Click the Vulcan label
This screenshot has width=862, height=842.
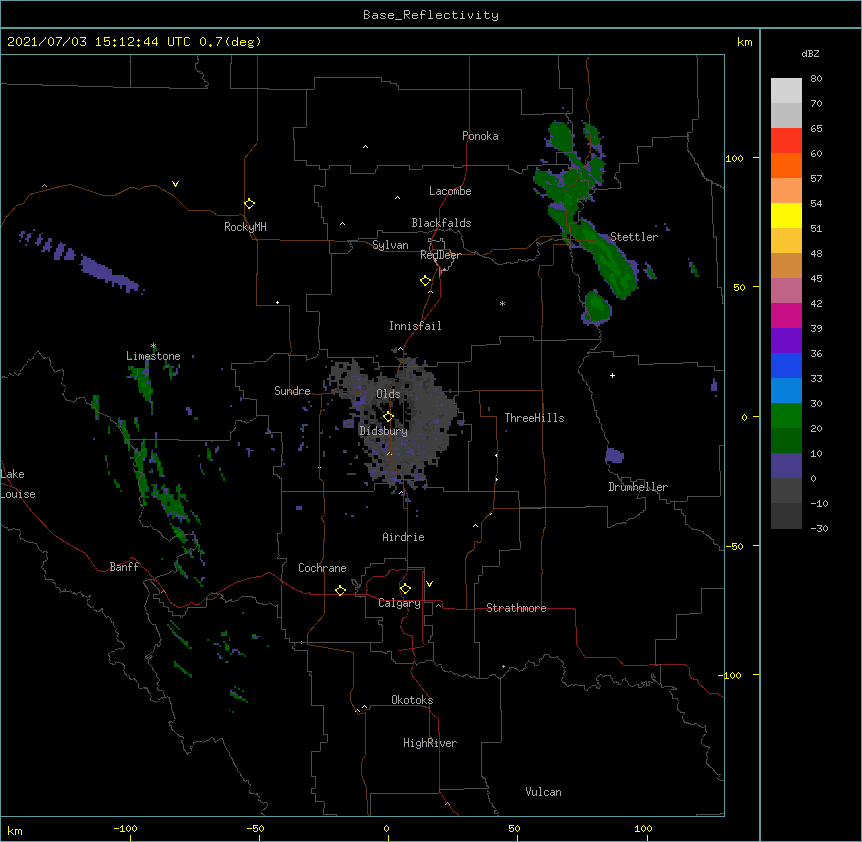click(x=543, y=792)
